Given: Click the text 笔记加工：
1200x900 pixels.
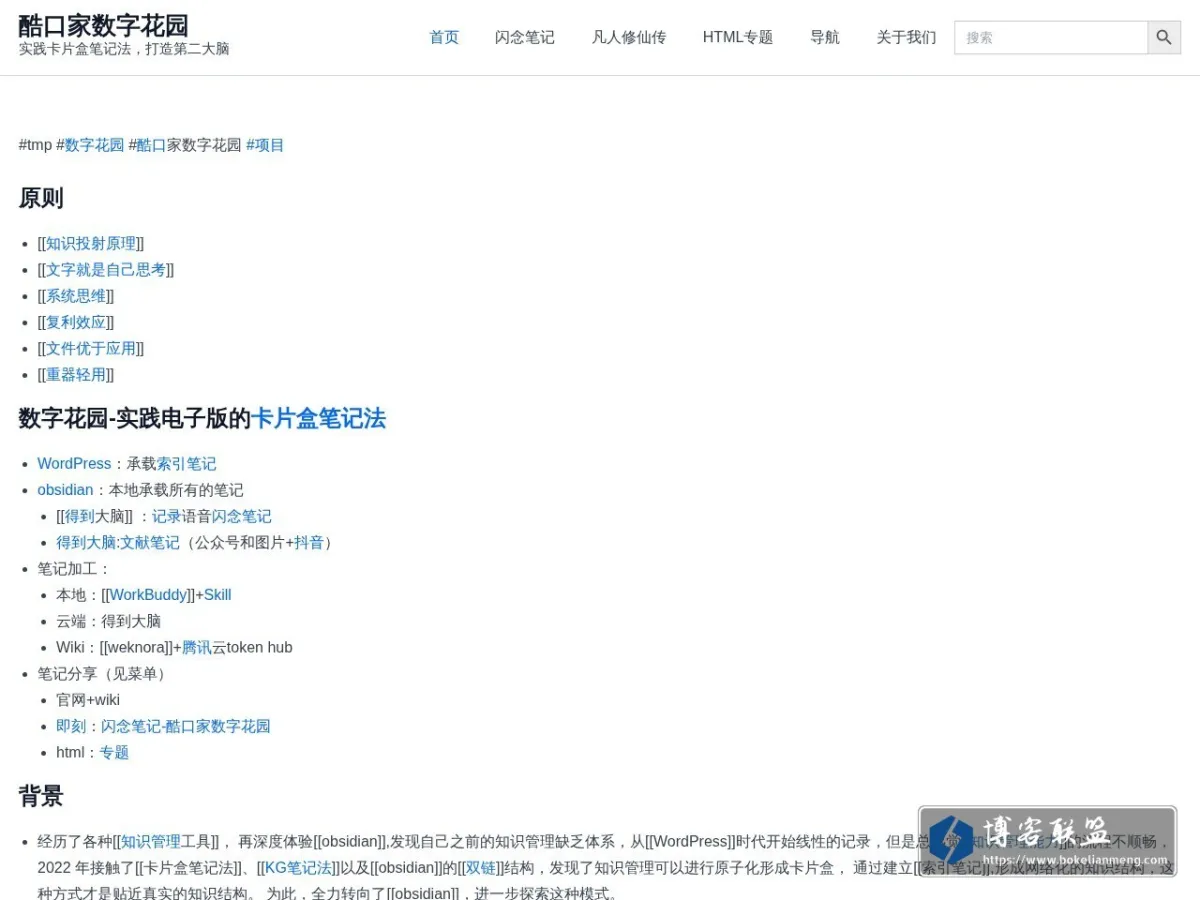Looking at the screenshot, I should 74,569.
